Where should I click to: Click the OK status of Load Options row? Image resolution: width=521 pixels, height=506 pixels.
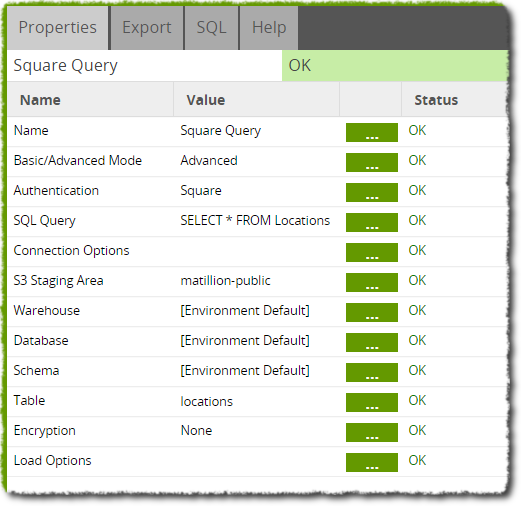pos(417,461)
